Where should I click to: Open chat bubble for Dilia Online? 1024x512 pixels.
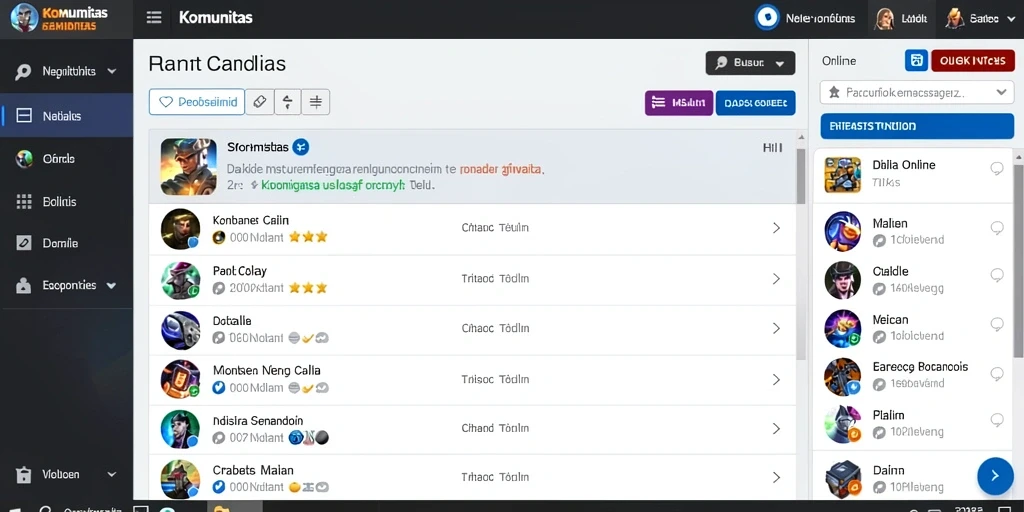(x=997, y=169)
